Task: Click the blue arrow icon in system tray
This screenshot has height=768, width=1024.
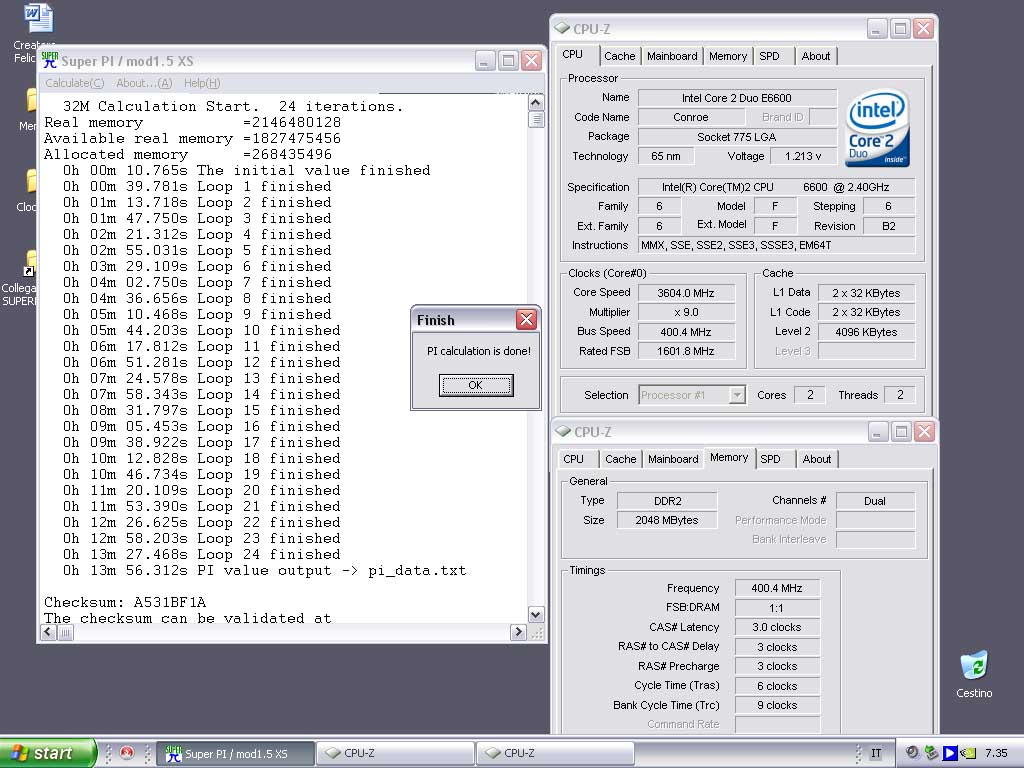Action: tap(950, 753)
